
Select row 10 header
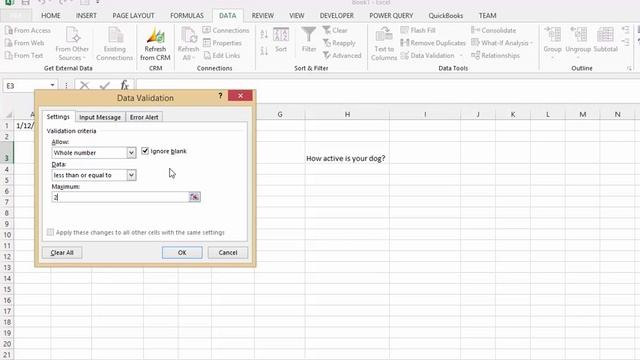7,235
